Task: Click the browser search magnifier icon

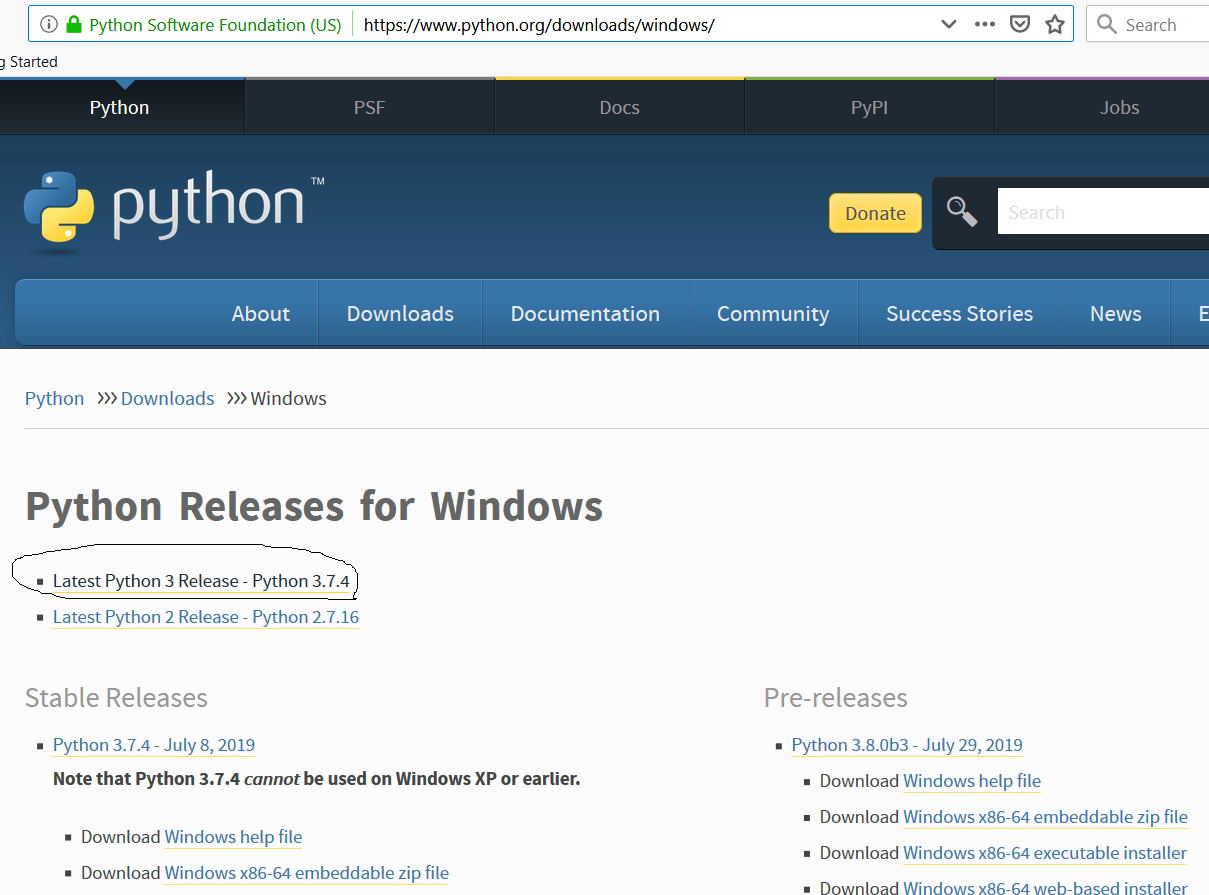Action: click(x=1106, y=25)
